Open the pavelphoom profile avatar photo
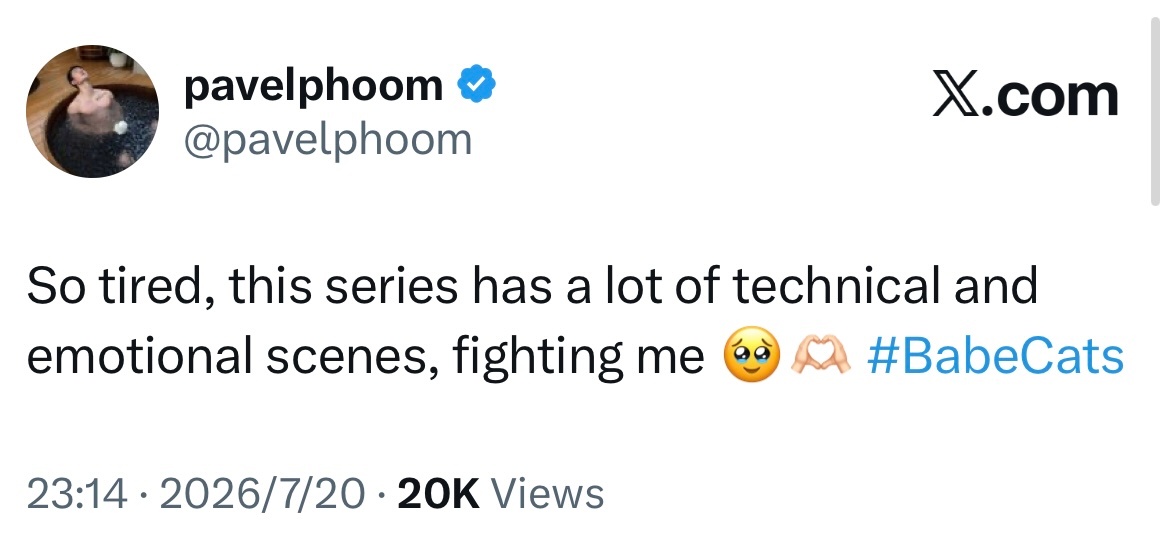Screen dimensions: 1169x556 coord(92,111)
